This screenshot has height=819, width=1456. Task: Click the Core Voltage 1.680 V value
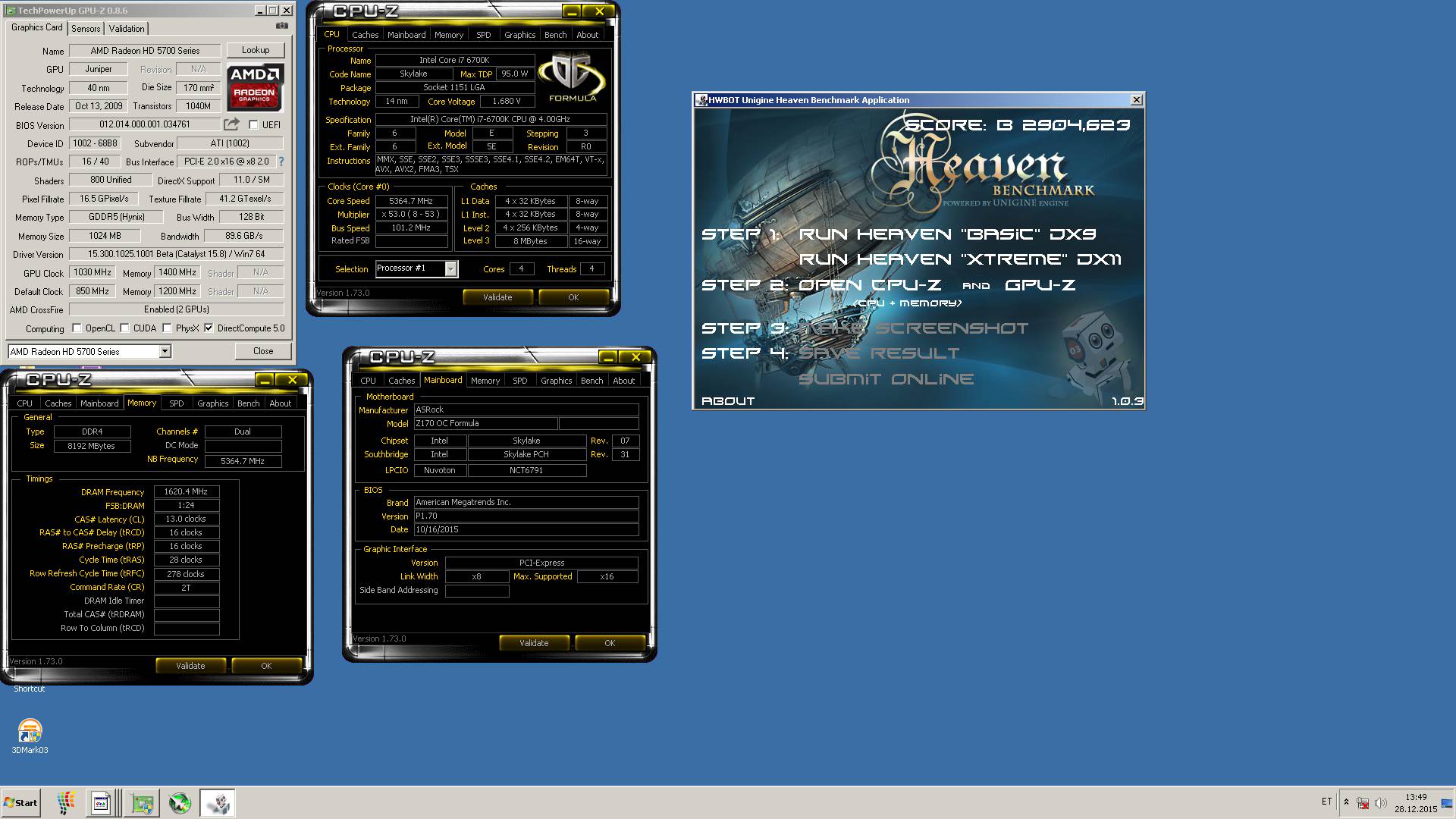pyautogui.click(x=507, y=101)
